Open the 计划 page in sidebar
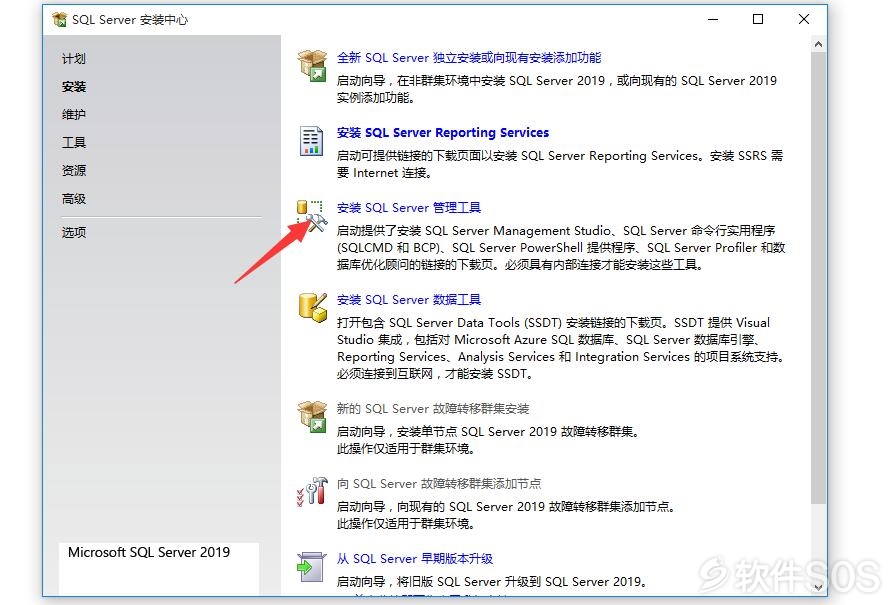This screenshot has height=605, width=894. point(74,59)
